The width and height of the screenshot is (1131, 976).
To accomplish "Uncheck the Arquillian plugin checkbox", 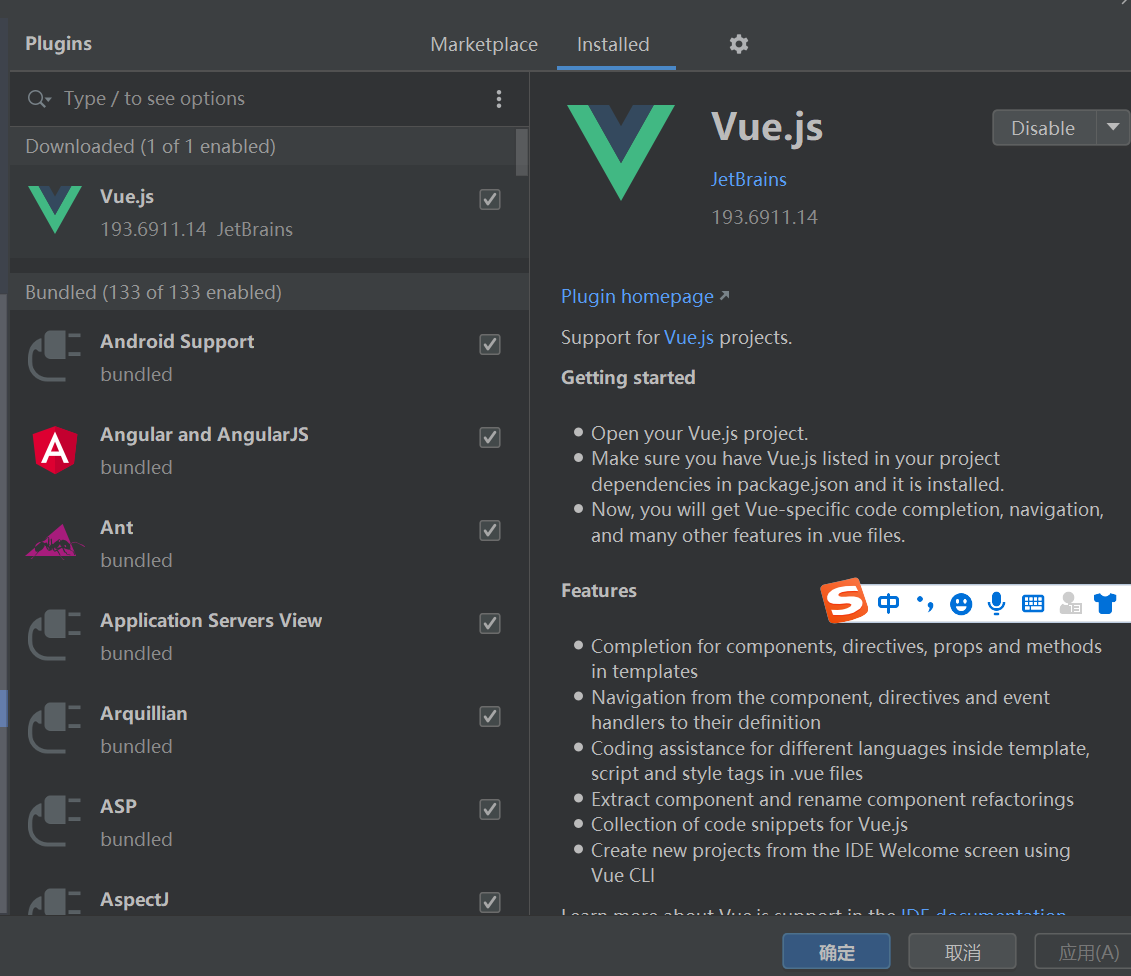I will tap(490, 717).
